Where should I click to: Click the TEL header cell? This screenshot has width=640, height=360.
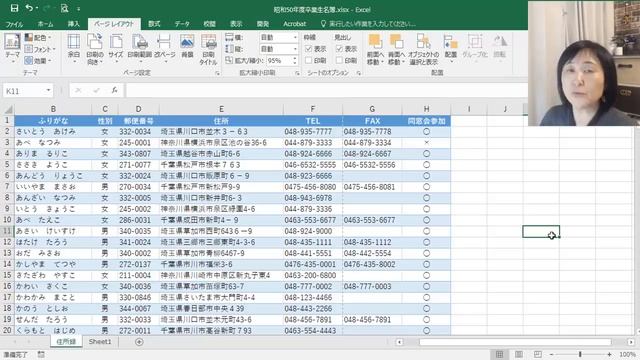[x=313, y=121]
